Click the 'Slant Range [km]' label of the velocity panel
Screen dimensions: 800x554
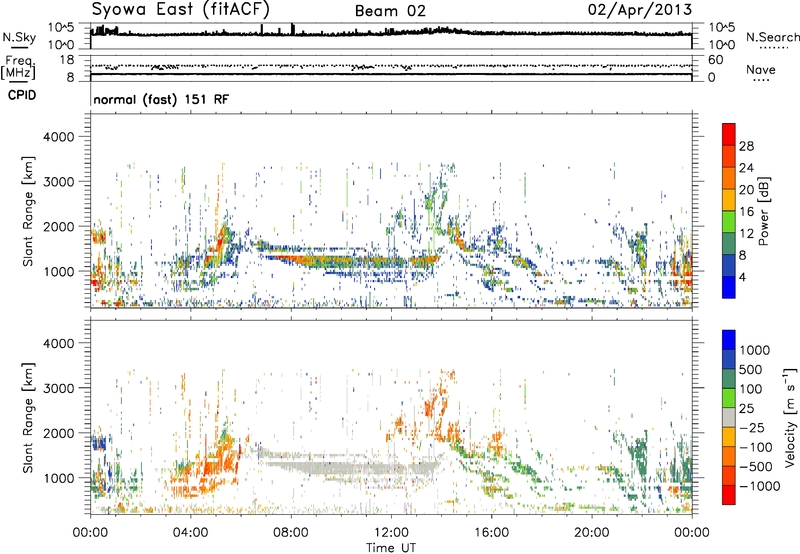(28, 418)
